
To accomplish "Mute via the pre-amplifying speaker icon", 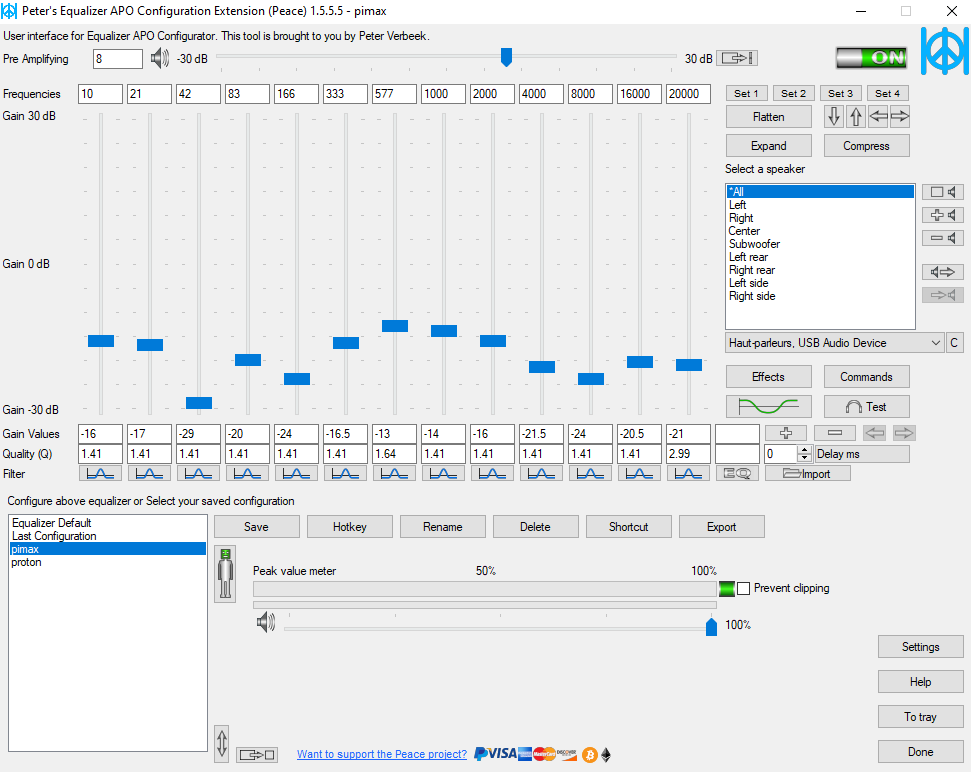I will (x=160, y=58).
